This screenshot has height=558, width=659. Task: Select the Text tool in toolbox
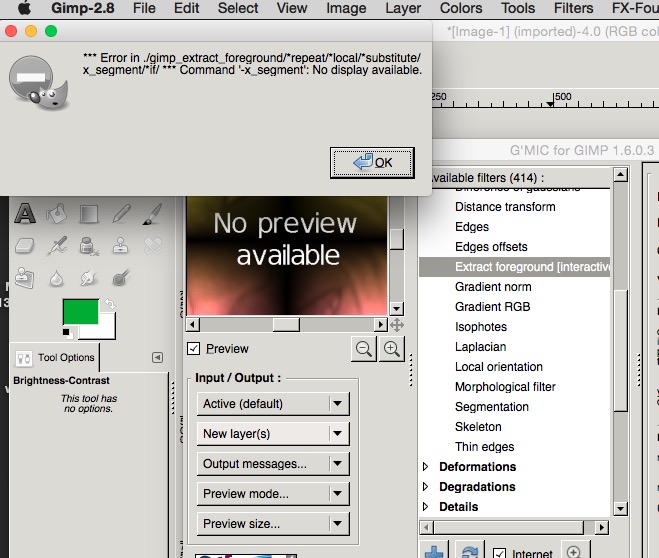[x=25, y=213]
